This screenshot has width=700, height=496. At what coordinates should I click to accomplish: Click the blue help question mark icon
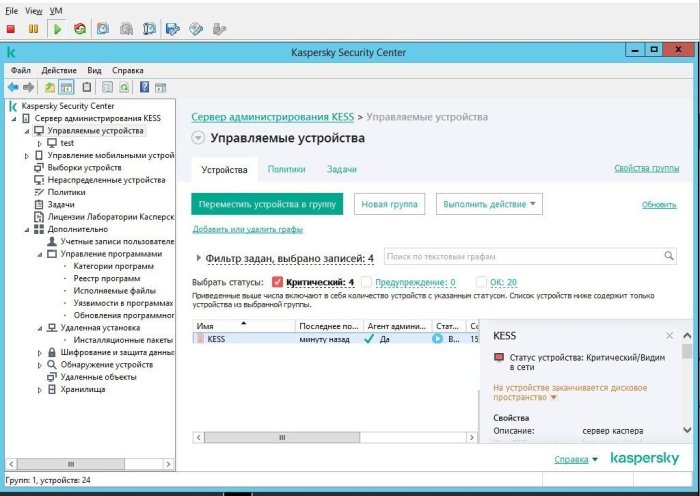coord(144,87)
